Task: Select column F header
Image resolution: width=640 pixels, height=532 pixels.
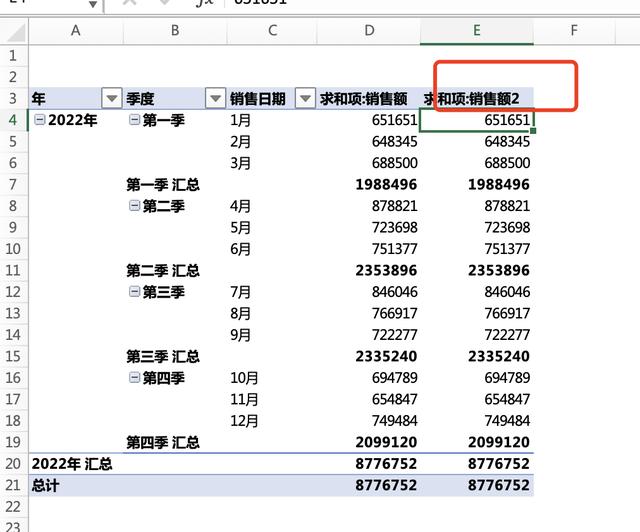Action: point(574,31)
